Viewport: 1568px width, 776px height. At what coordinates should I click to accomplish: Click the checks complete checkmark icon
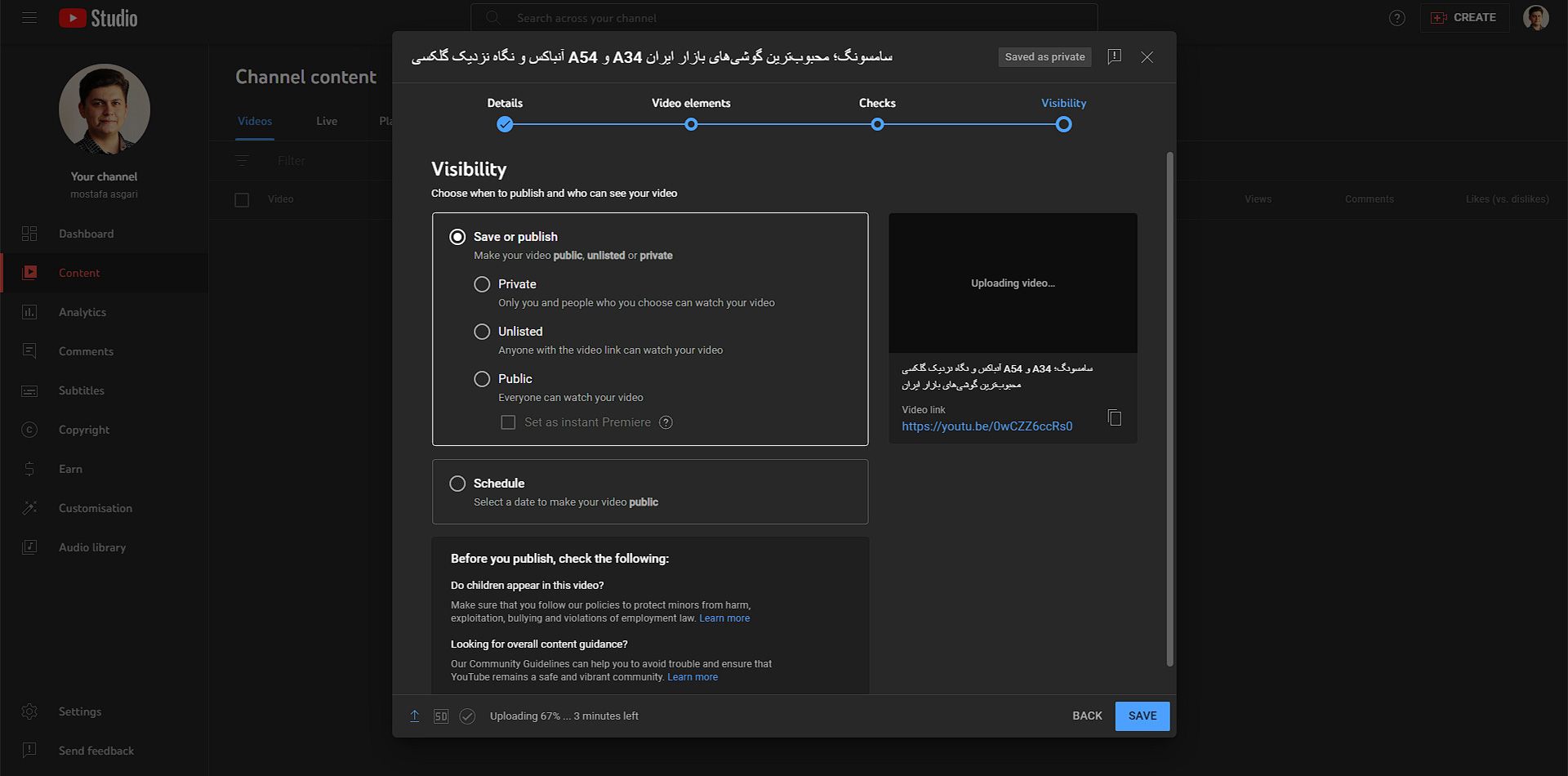click(467, 716)
